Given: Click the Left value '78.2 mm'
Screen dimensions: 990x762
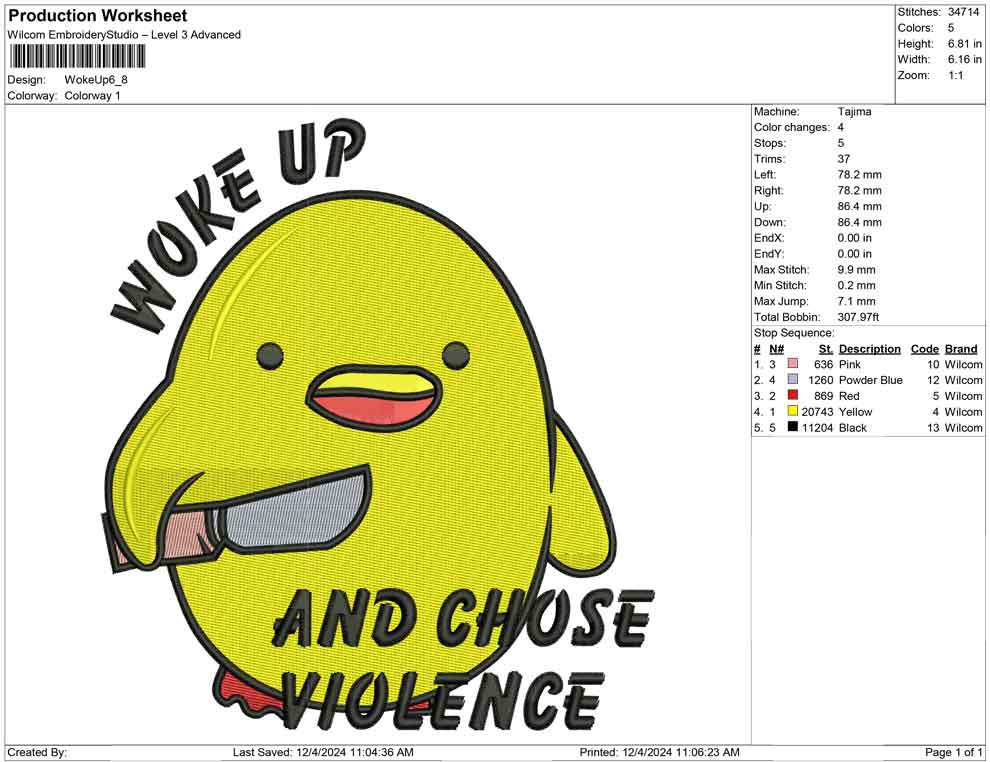Looking at the screenshot, I should pos(859,175).
